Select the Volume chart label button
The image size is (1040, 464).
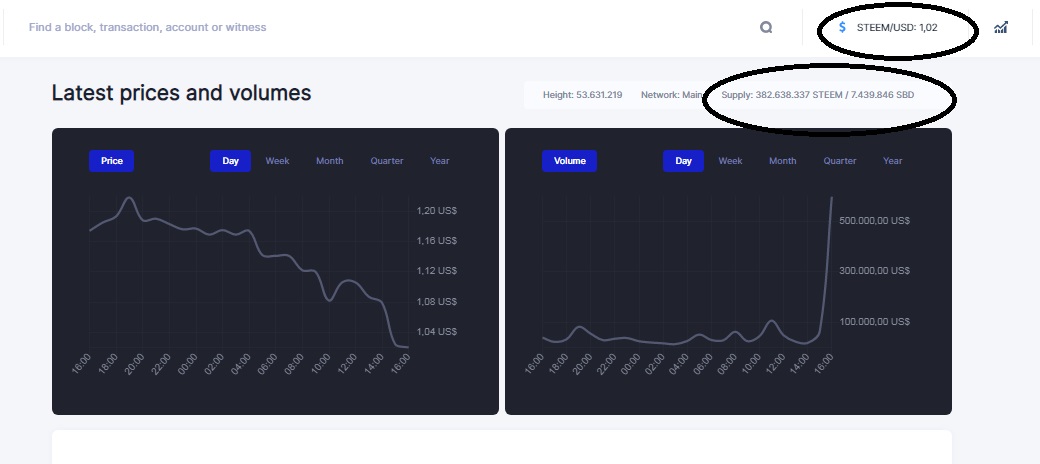click(x=569, y=161)
